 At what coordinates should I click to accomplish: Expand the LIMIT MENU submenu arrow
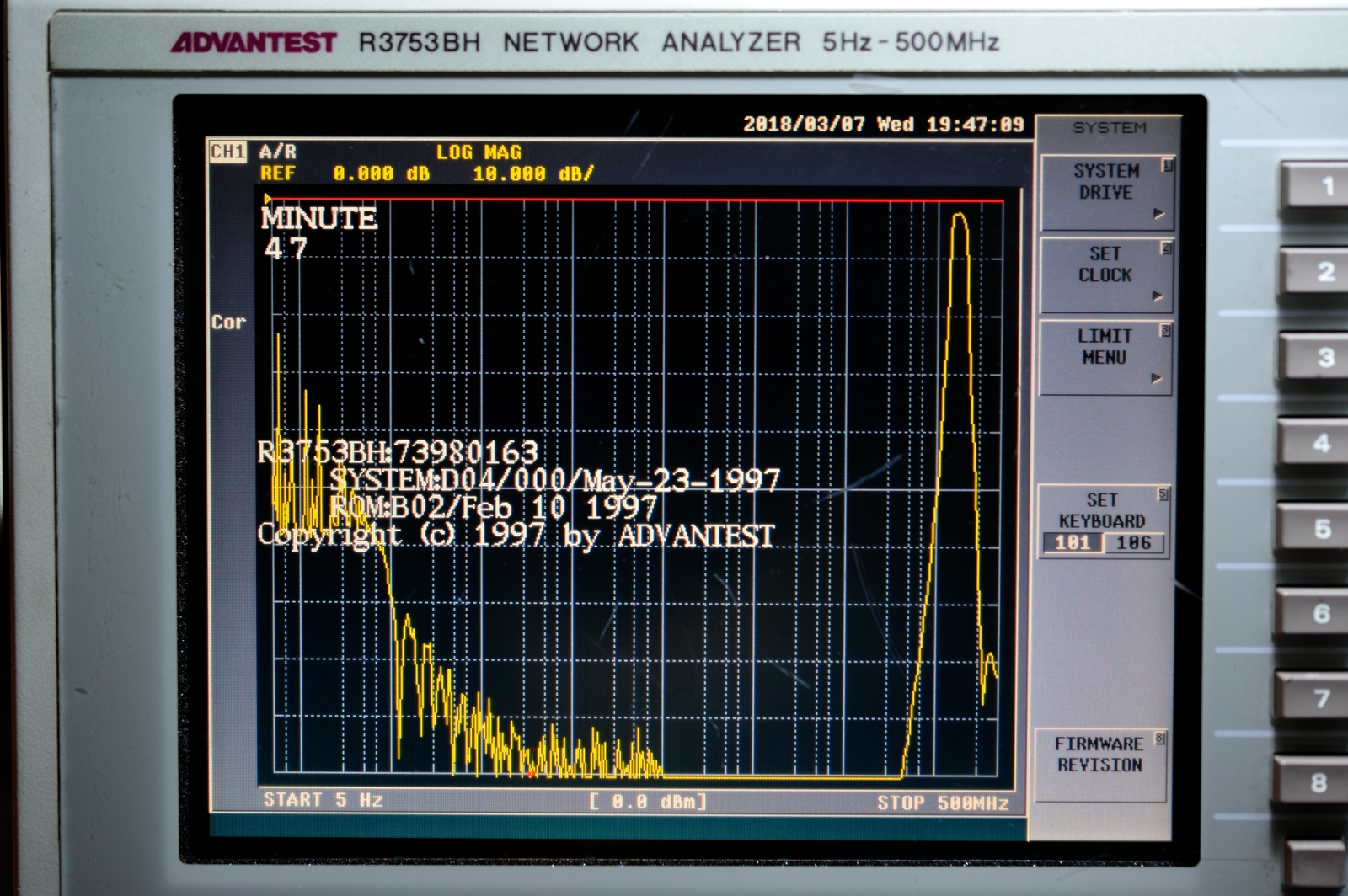[x=1157, y=379]
